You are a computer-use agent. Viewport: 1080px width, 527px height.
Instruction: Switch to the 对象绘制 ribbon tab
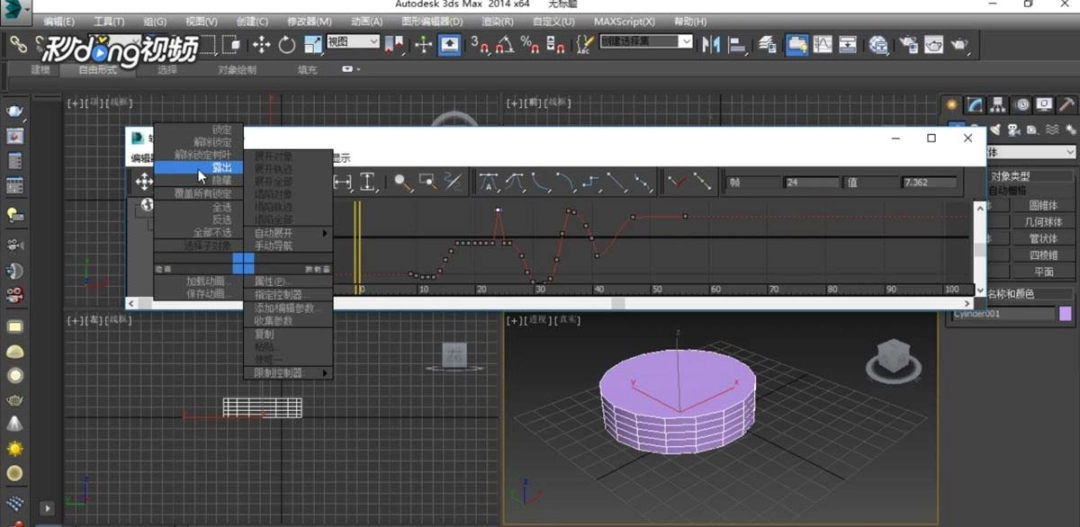coord(237,70)
